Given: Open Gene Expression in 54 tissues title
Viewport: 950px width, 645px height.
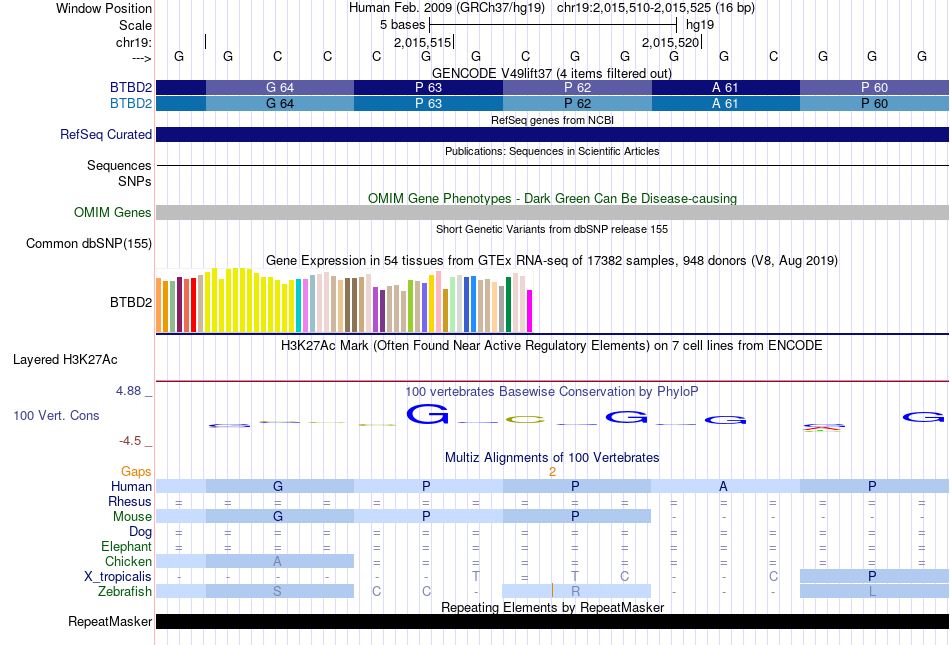Looking at the screenshot, I should (x=552, y=260).
